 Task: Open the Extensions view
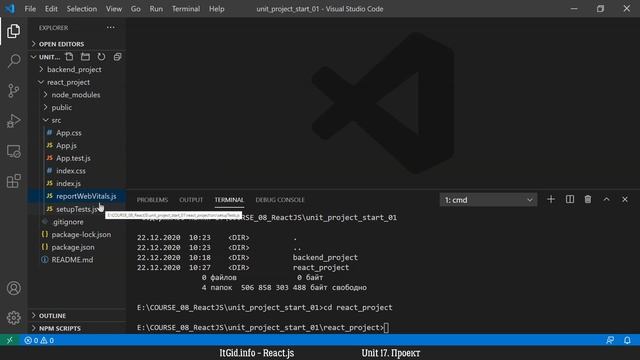tap(13, 181)
